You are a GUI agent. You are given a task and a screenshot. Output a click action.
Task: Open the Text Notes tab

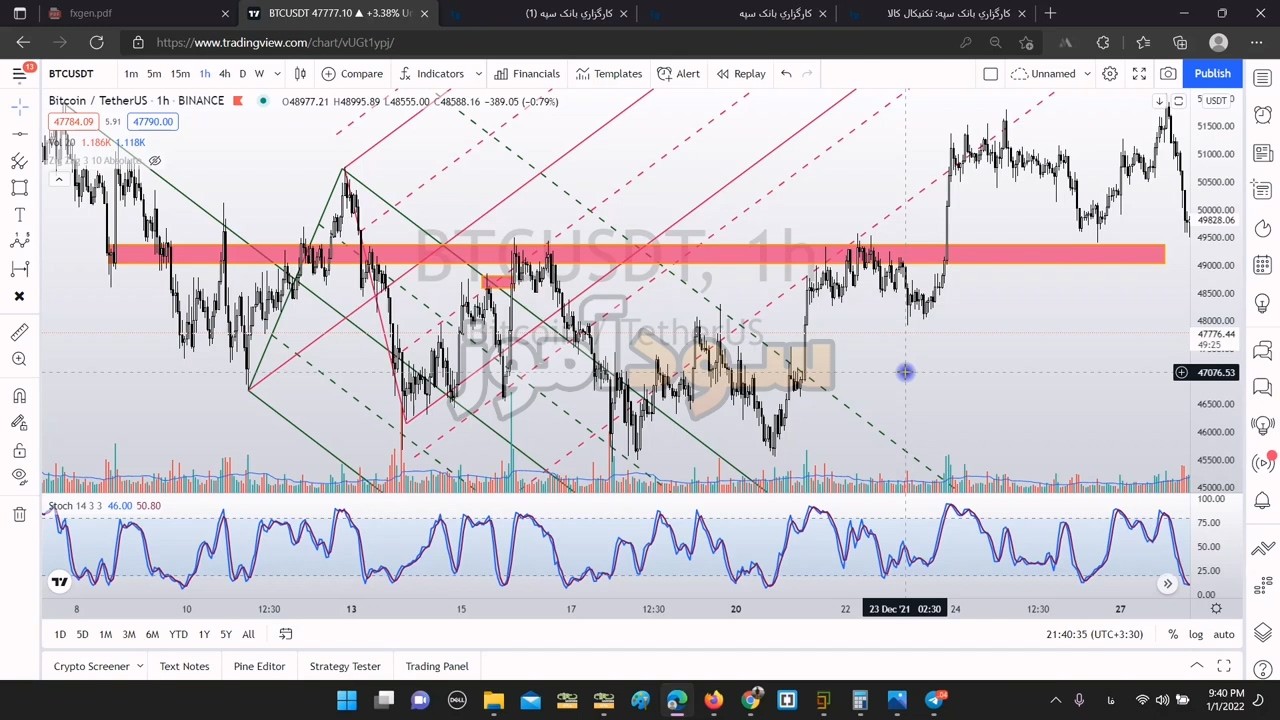pyautogui.click(x=184, y=666)
